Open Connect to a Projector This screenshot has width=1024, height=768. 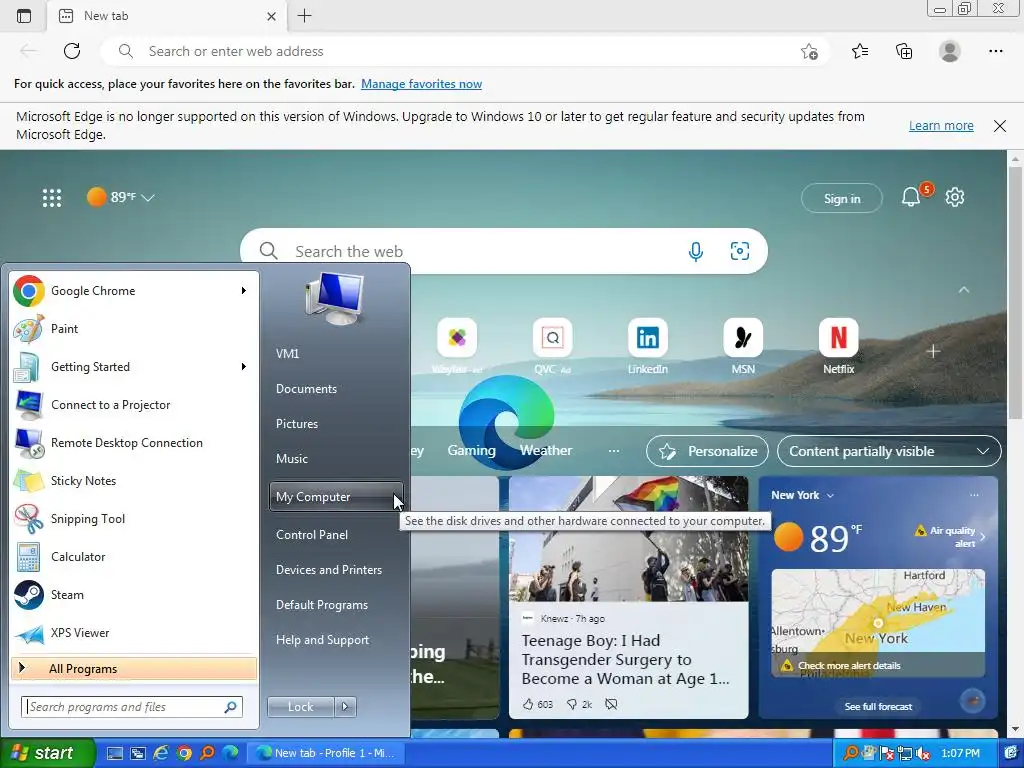coord(134,405)
